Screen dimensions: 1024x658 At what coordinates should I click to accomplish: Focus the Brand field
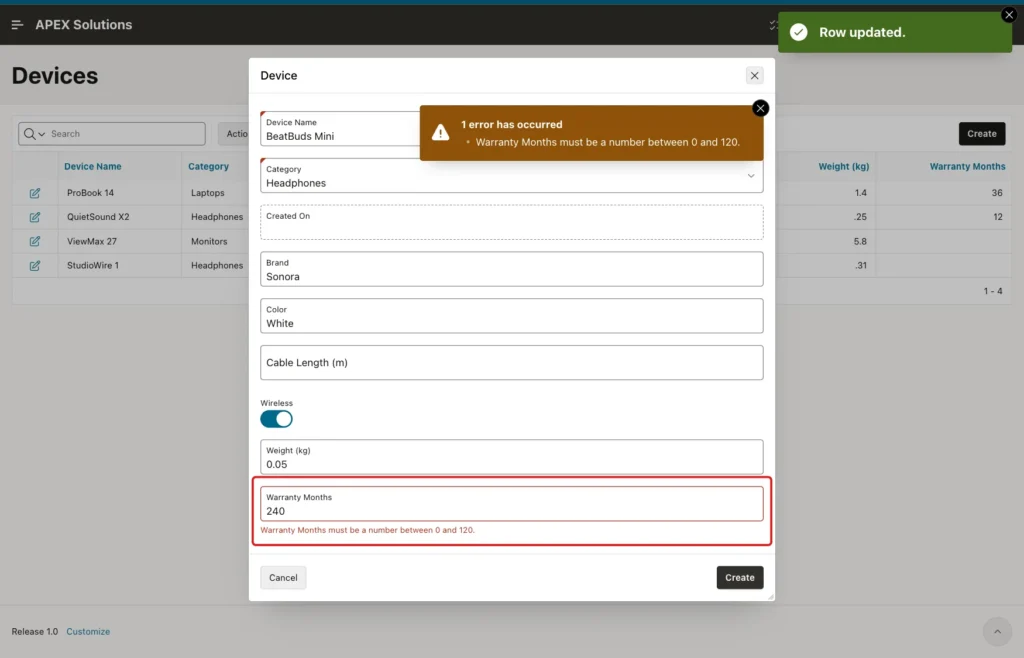point(511,269)
